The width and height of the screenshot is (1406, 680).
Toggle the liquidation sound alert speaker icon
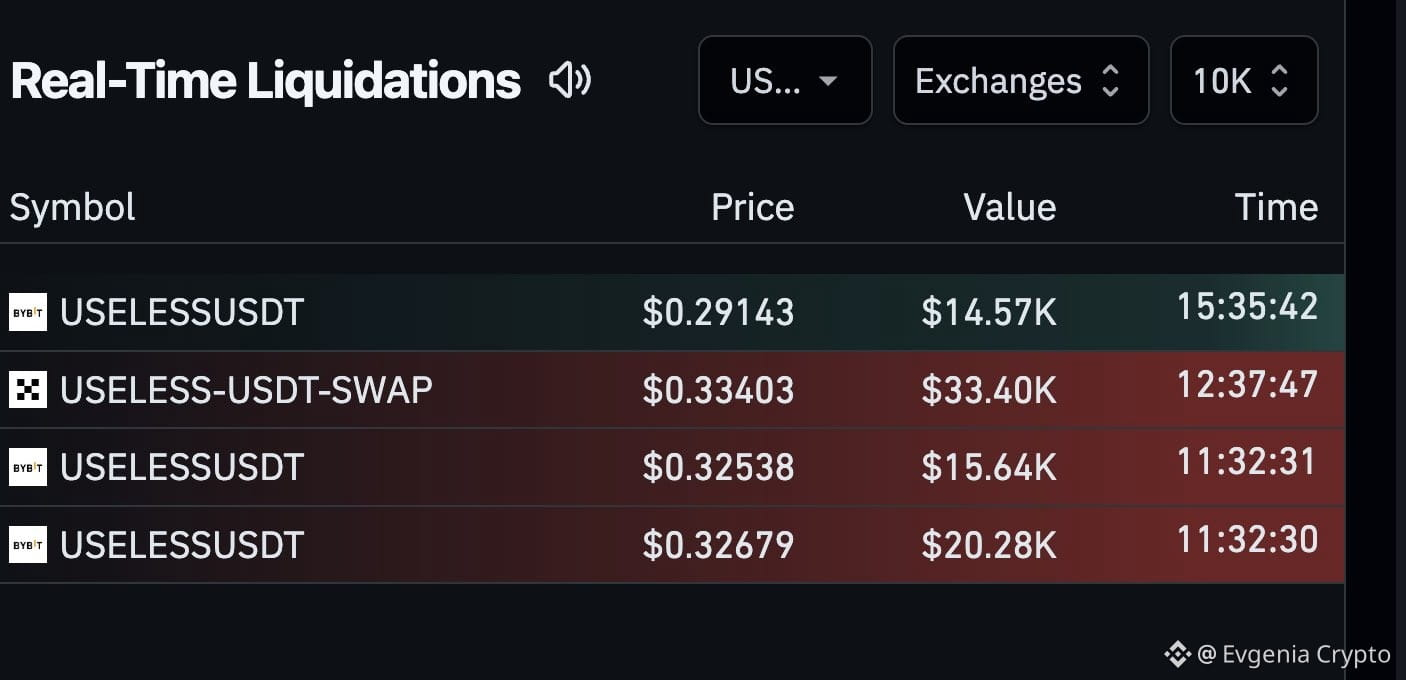570,80
